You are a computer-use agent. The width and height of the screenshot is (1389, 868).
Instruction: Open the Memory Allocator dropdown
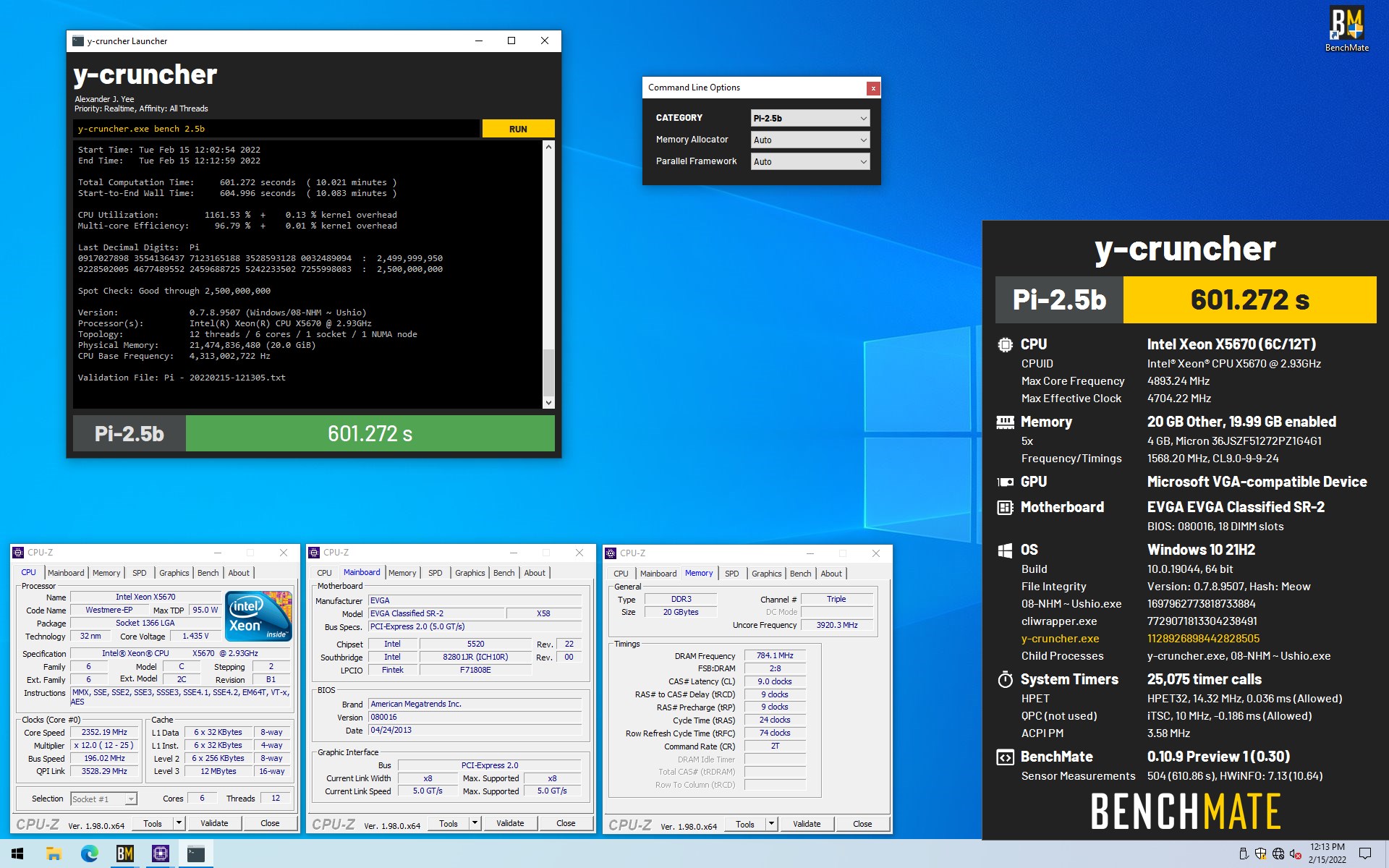(810, 140)
